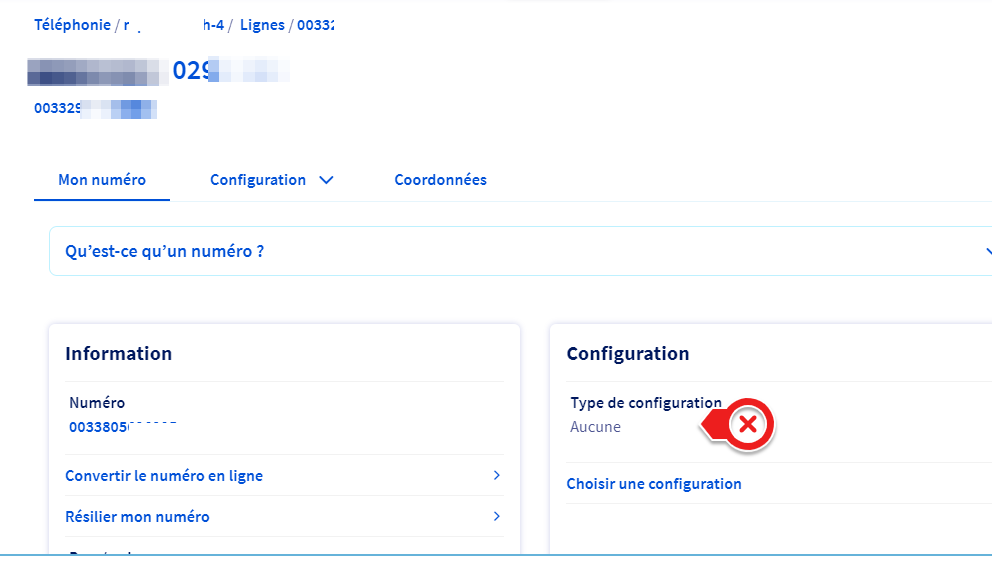Viewport: 992px width, 568px height.
Task: Click the arrow icon beside Convertir le numéro
Action: click(497, 476)
